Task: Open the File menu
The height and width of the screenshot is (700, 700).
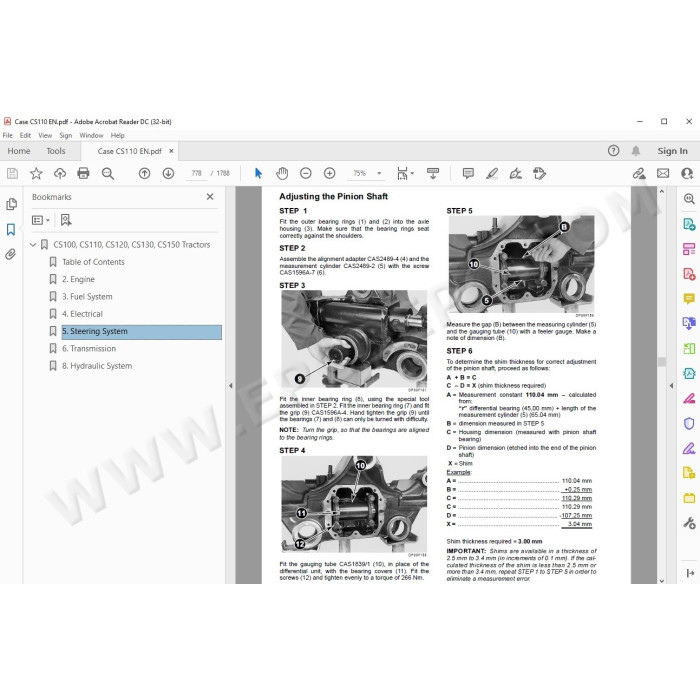Action: [8, 135]
